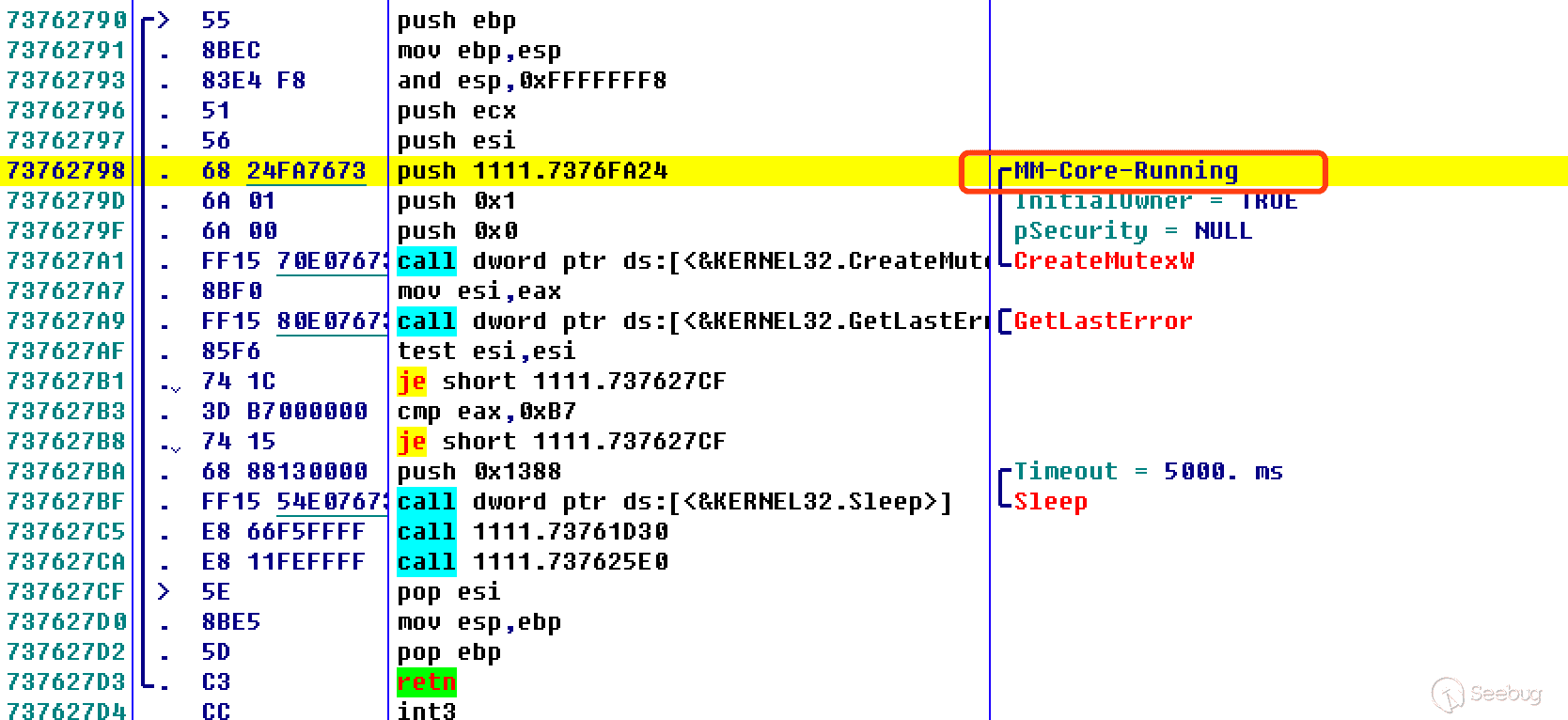Click hex bytes '68 24FA7673'
The height and width of the screenshot is (720, 1568).
[284, 170]
